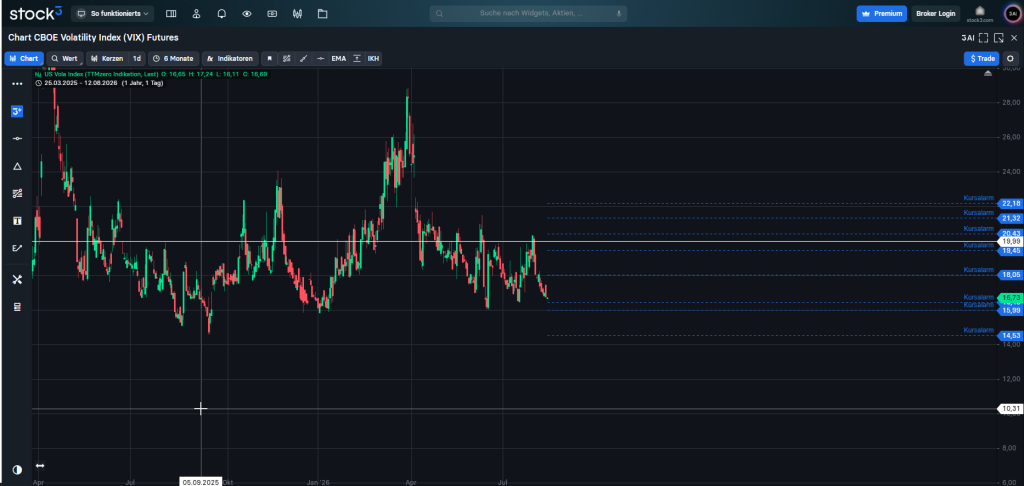Screen dimensions: 1024x486
Task: Focus the 'Suche nach Widgets, Aktien' search field
Action: pos(528,13)
